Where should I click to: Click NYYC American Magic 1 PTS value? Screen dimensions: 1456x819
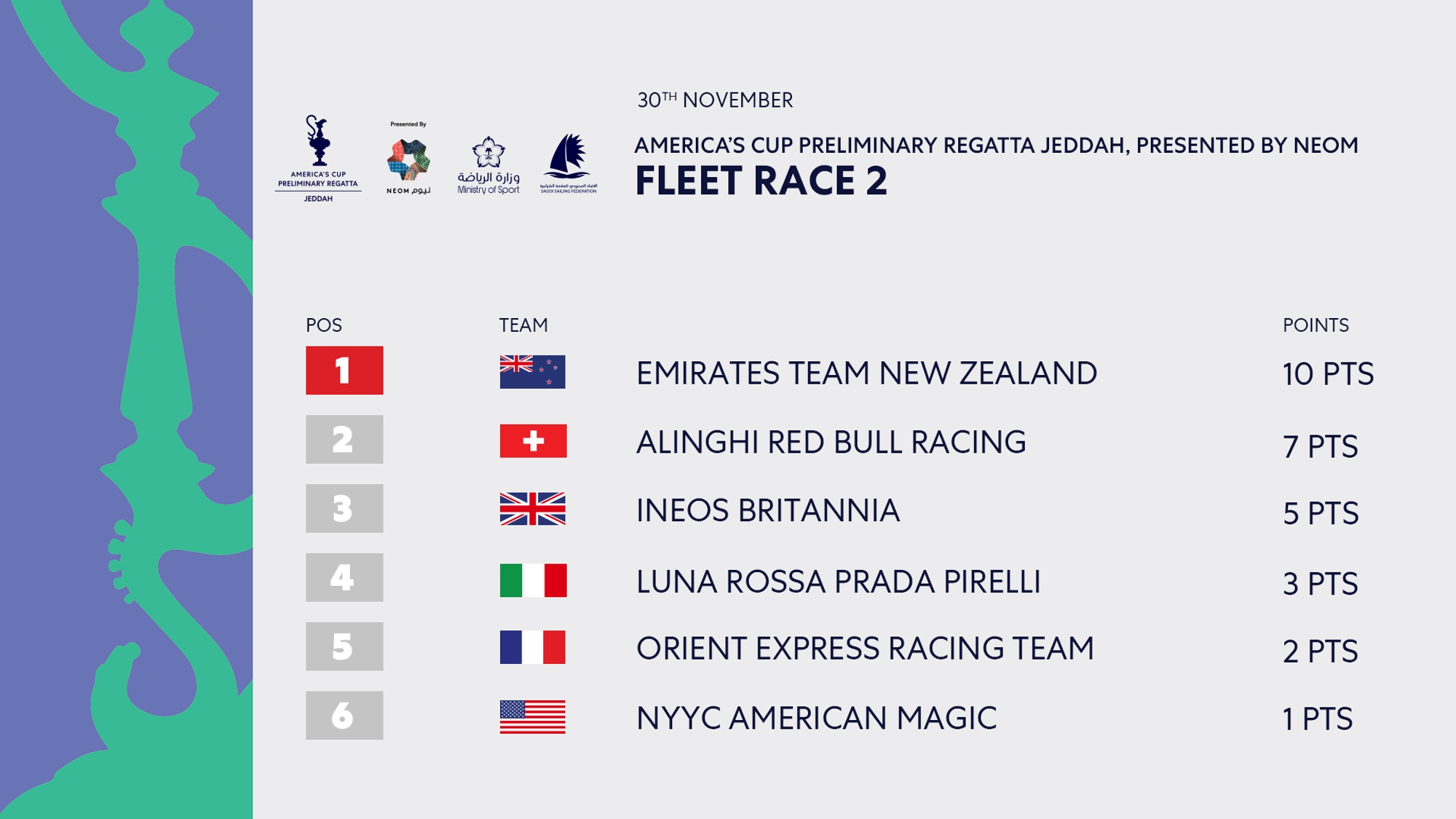[x=1318, y=719]
